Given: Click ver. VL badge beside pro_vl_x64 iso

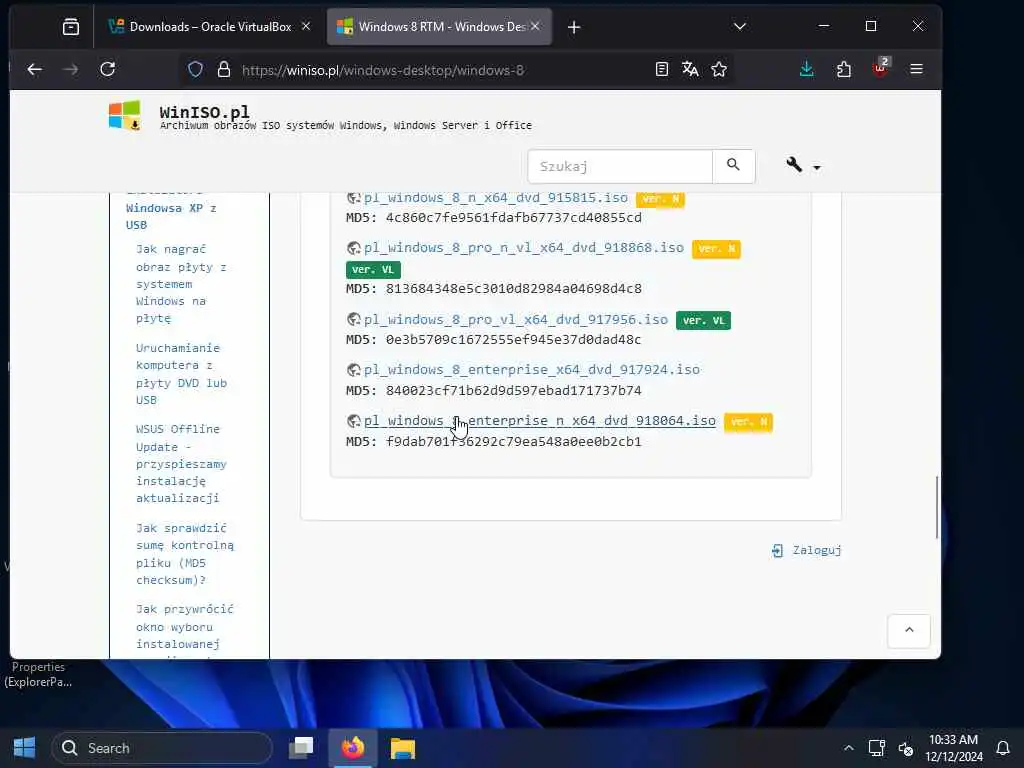Looking at the screenshot, I should (x=703, y=321).
